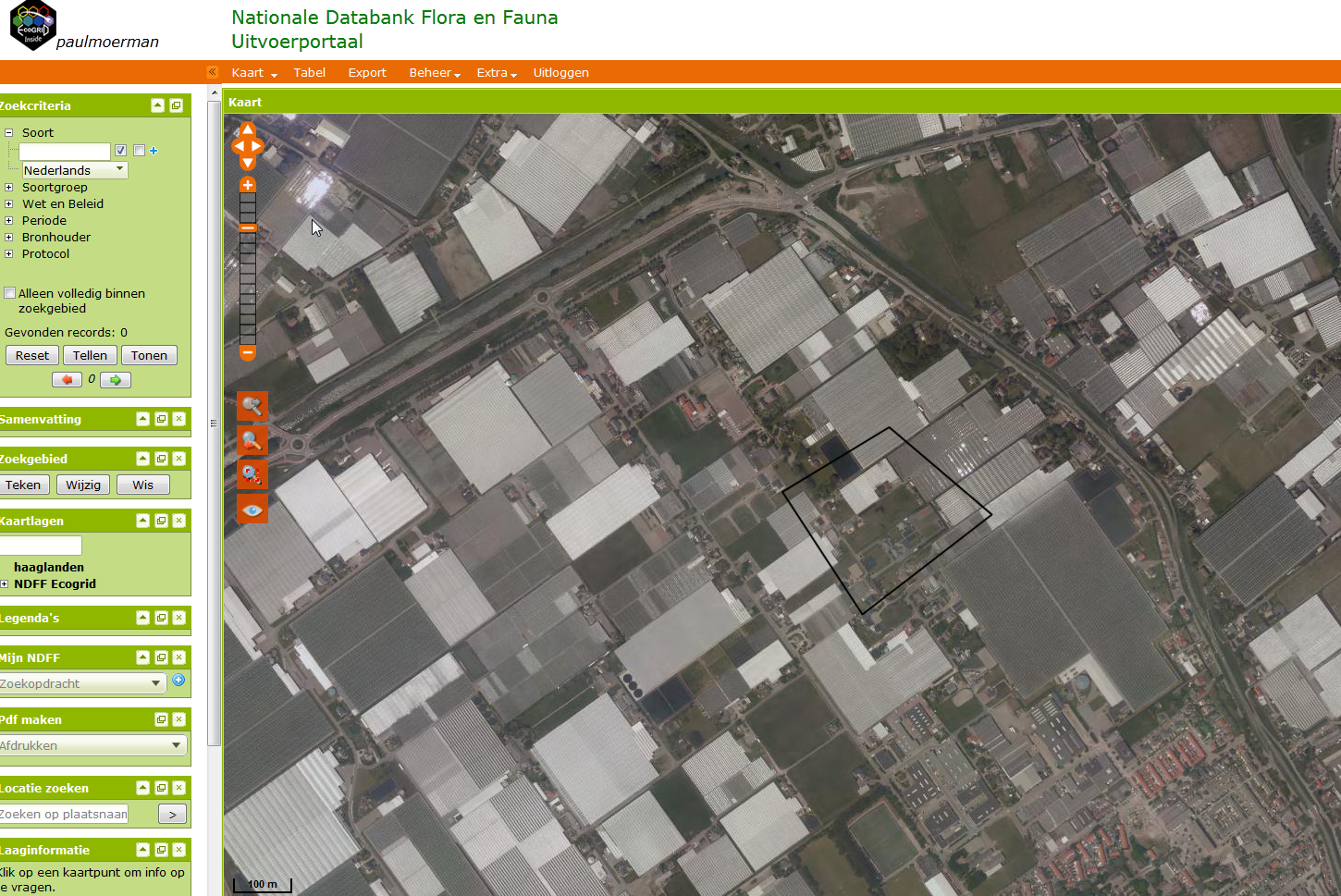Pan the map up with the arrow
The image size is (1341, 896).
(248, 129)
